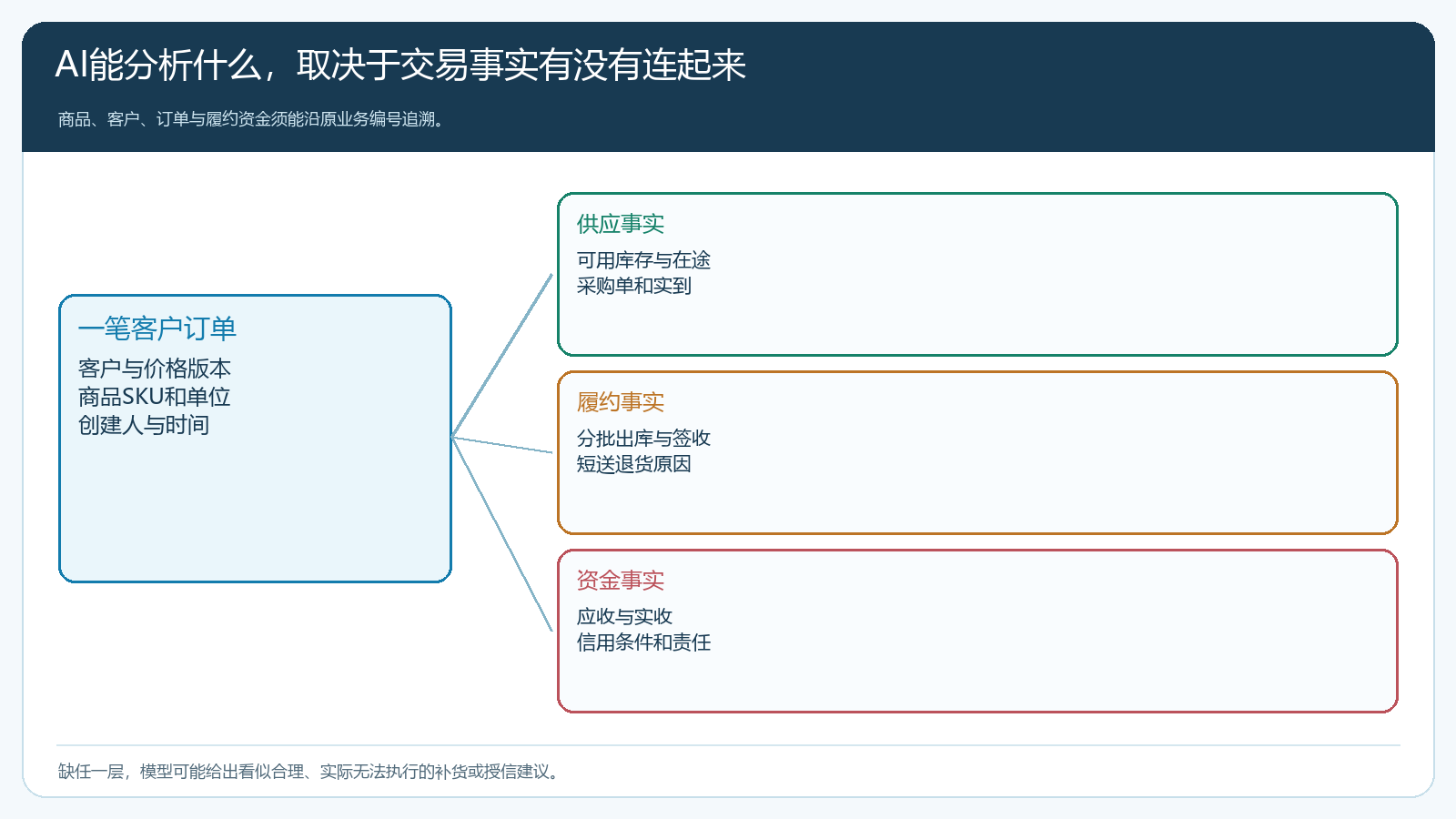Select the slide title about AI能分析什么

400,65
